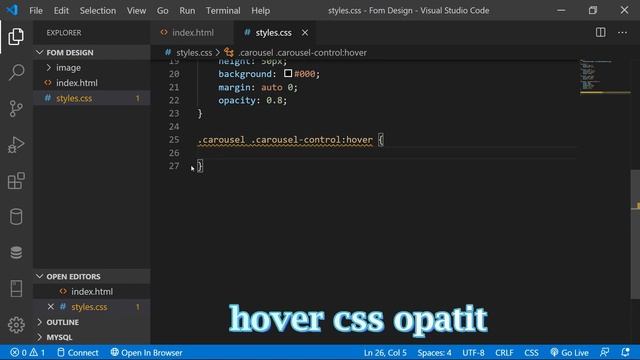Click the minimap code overview
The width and height of the screenshot is (640, 360).
[x=605, y=77]
